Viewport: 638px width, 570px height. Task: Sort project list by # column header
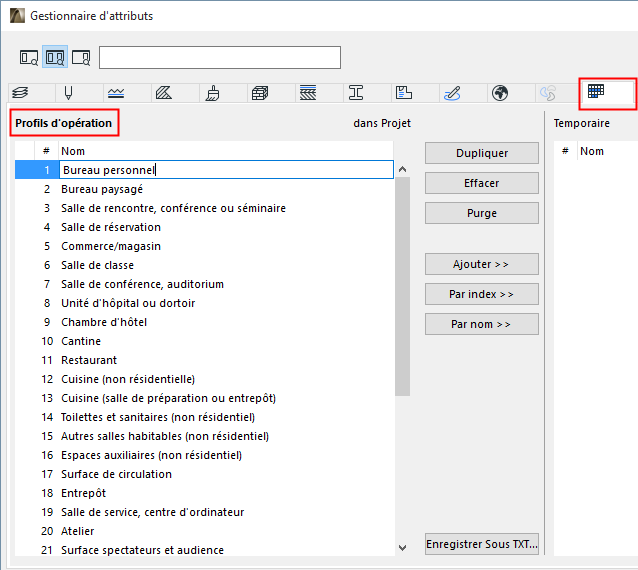coord(46,151)
